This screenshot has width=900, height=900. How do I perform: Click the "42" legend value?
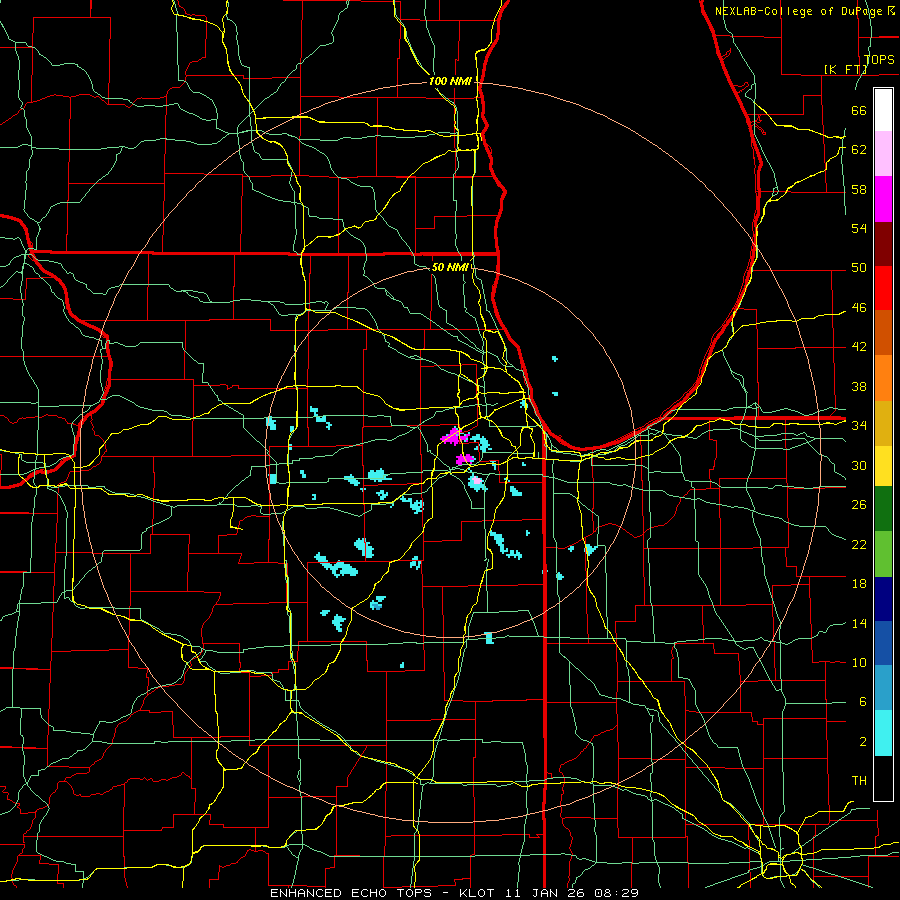(859, 346)
